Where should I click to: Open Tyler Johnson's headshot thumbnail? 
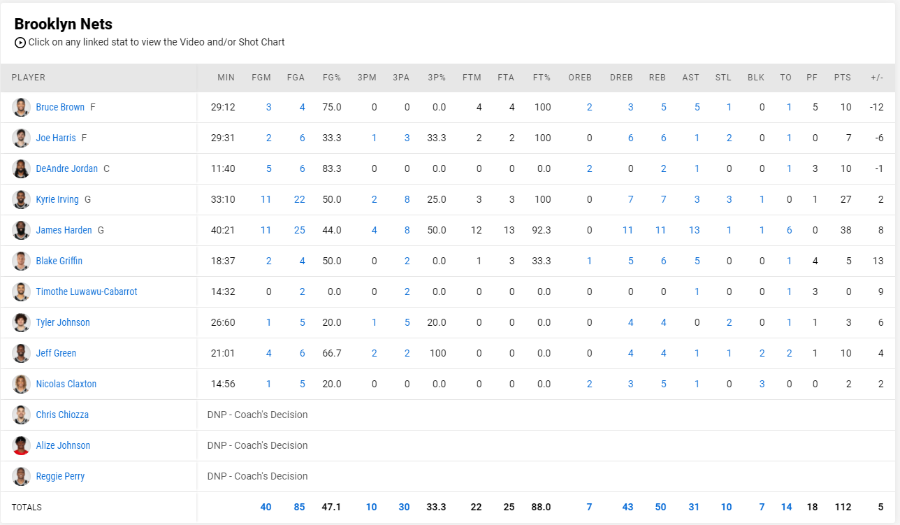pos(21,322)
